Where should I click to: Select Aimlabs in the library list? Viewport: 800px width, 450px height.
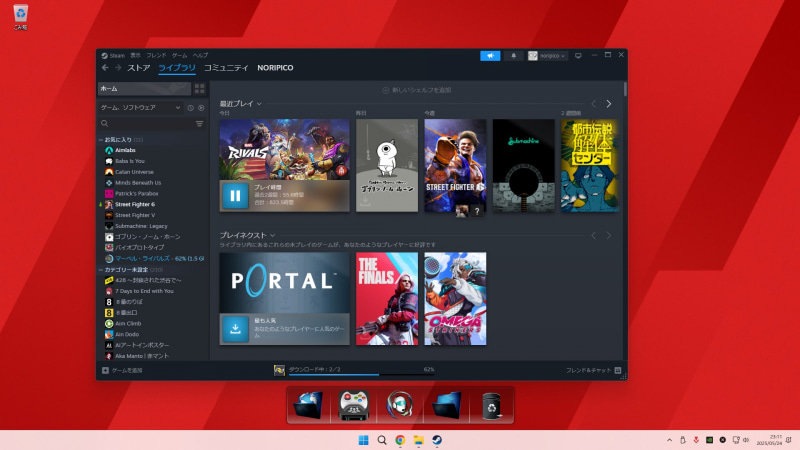click(125, 151)
